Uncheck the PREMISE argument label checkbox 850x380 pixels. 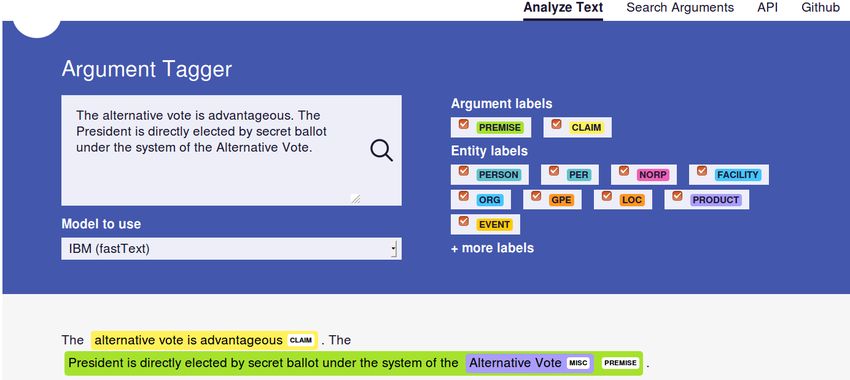(463, 125)
